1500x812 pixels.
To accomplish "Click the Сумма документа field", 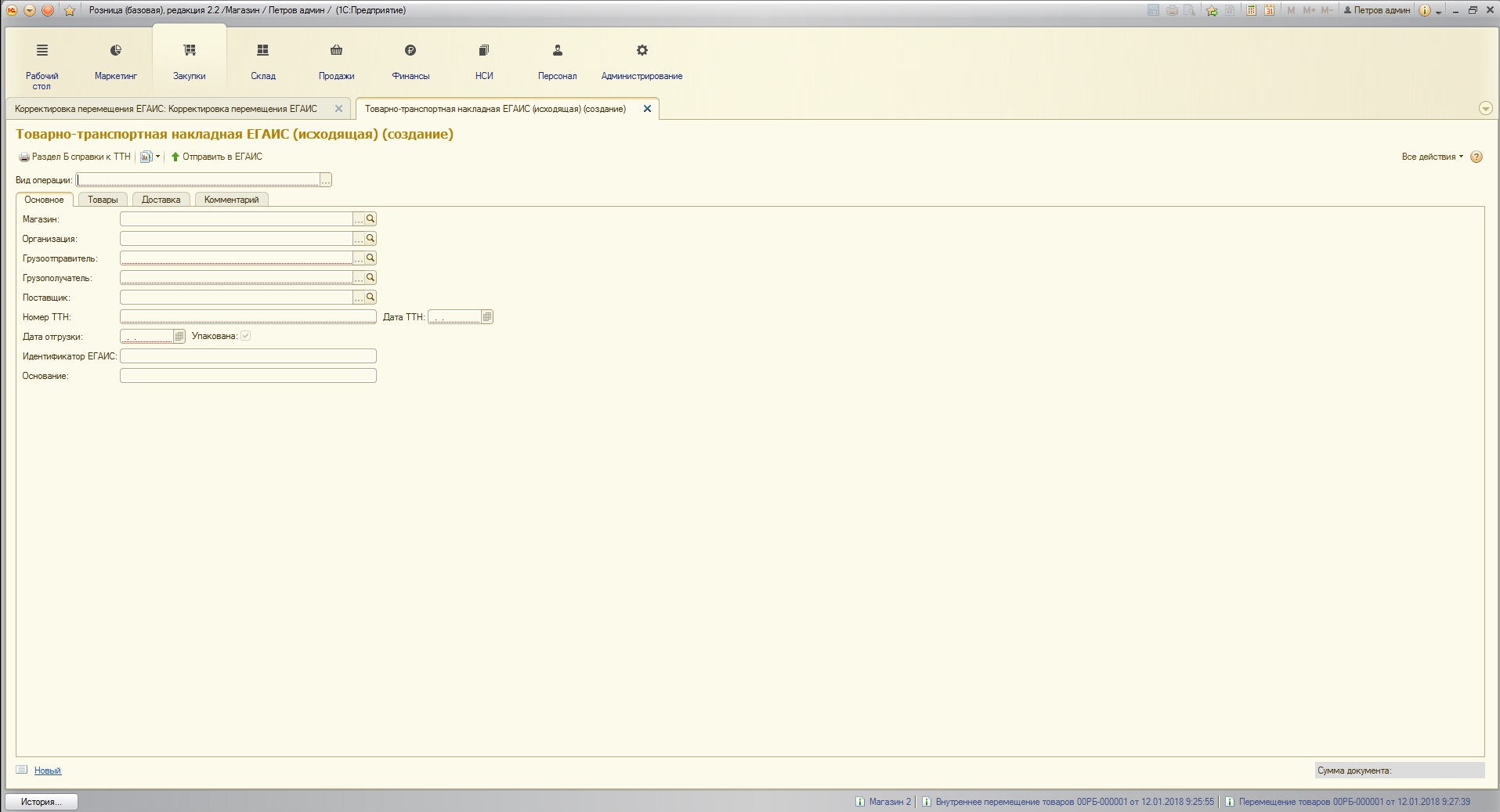I will (x=1400, y=770).
